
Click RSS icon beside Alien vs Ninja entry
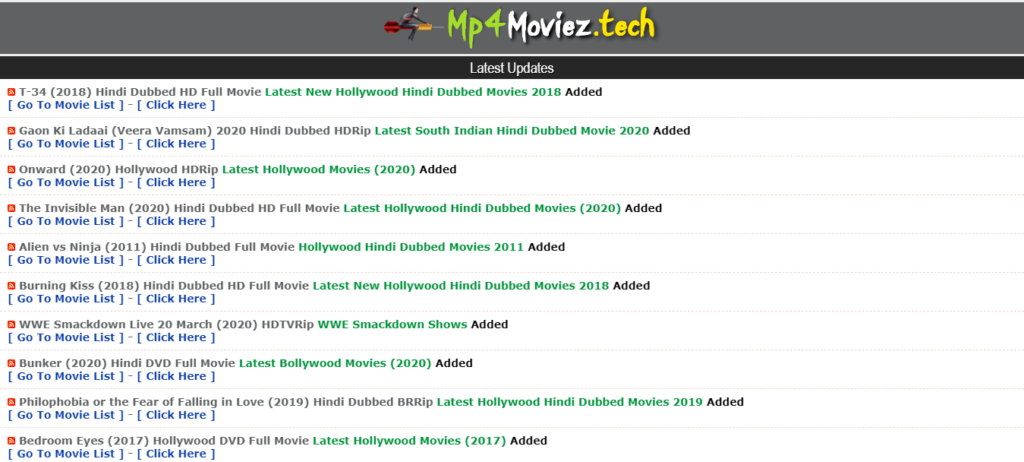11,247
